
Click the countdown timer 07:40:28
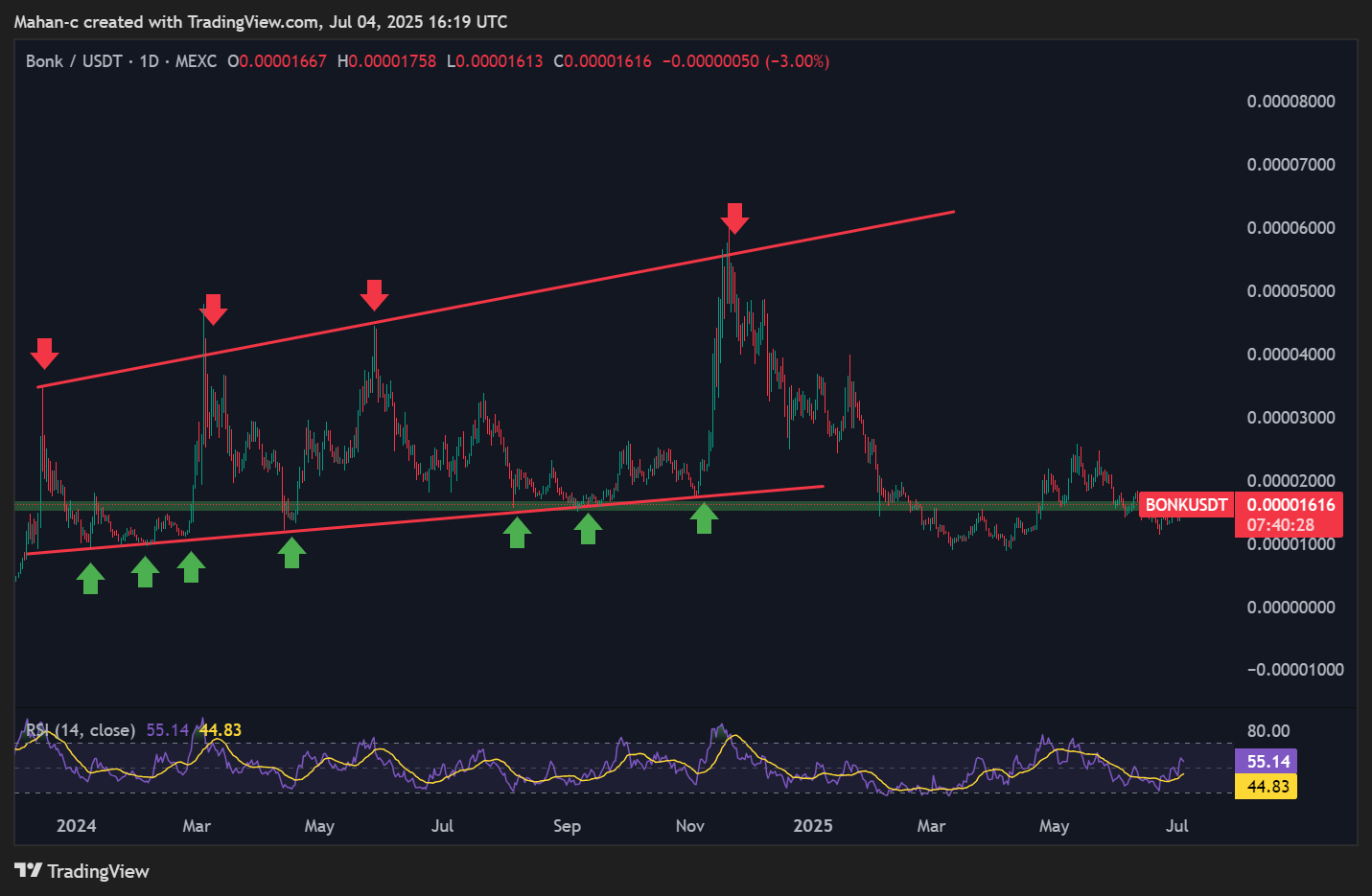(1280, 525)
